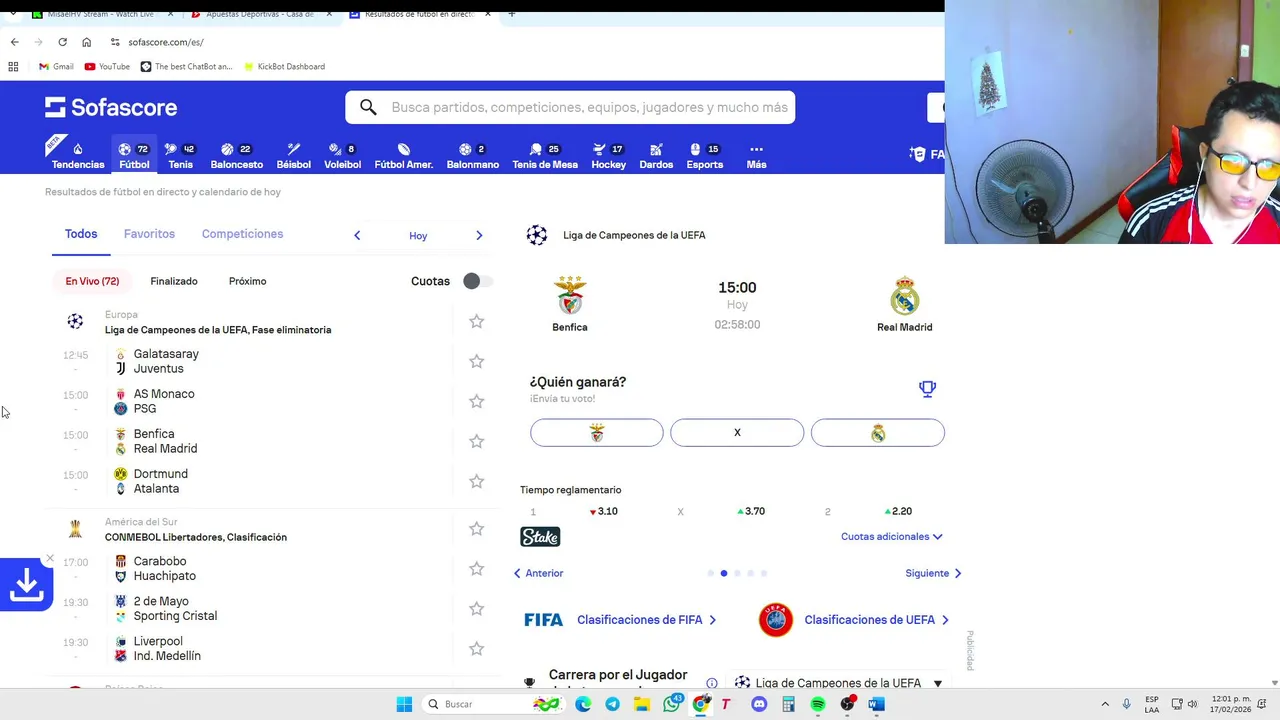Click the magnifier search icon
This screenshot has height=720, width=1280.
click(x=368, y=107)
